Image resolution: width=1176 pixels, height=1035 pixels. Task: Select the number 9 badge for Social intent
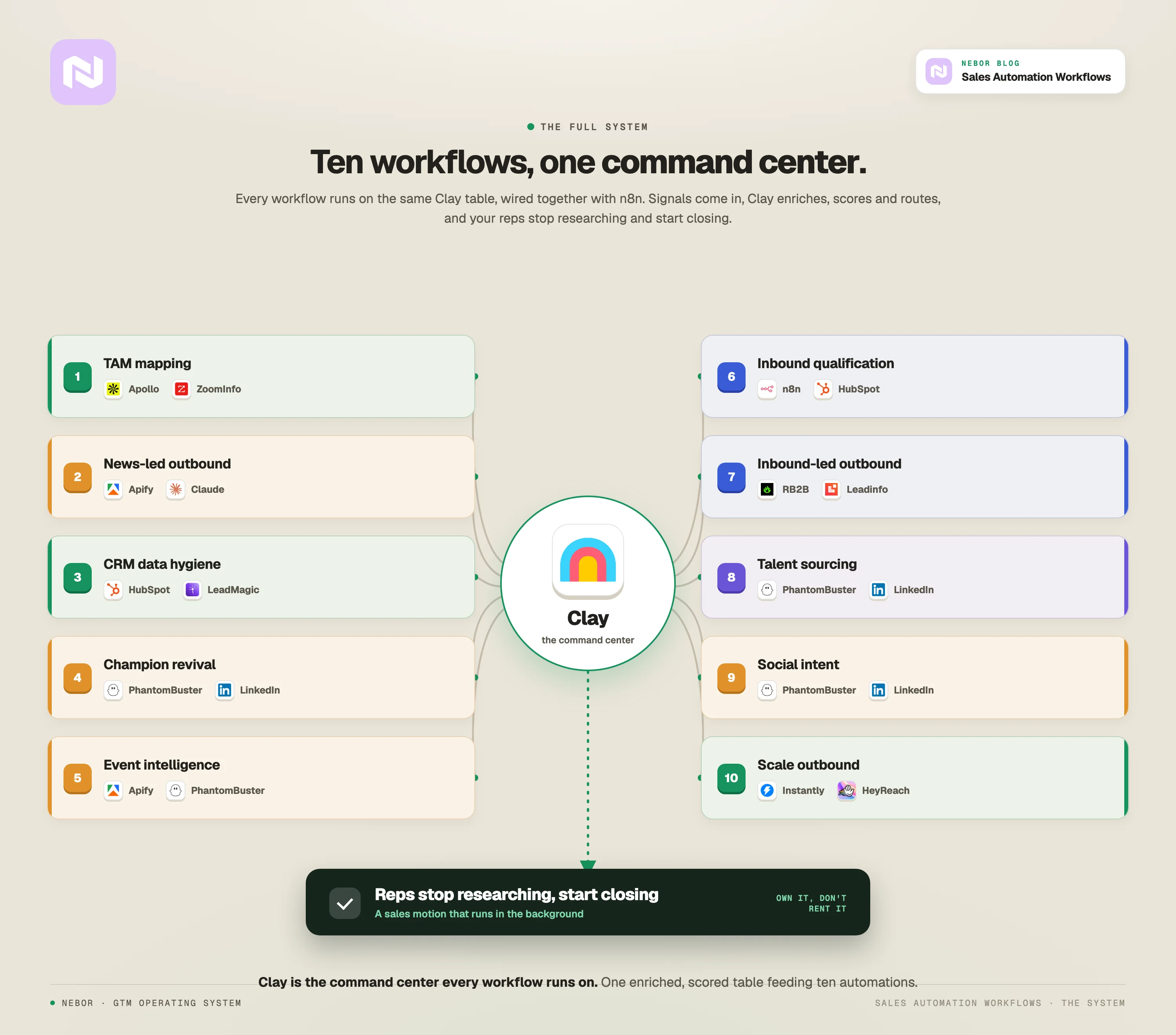coord(731,678)
